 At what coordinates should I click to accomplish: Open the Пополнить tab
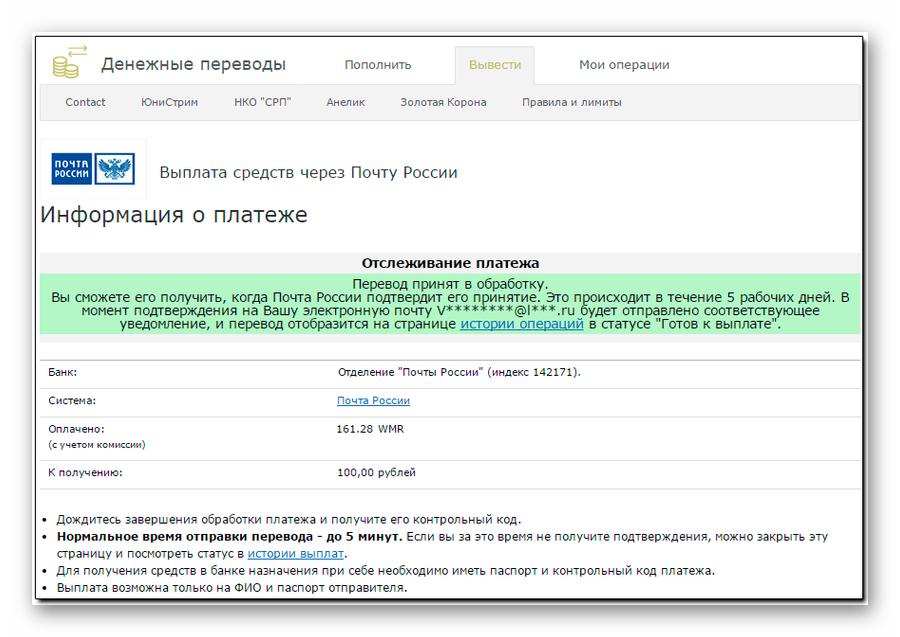(x=378, y=65)
